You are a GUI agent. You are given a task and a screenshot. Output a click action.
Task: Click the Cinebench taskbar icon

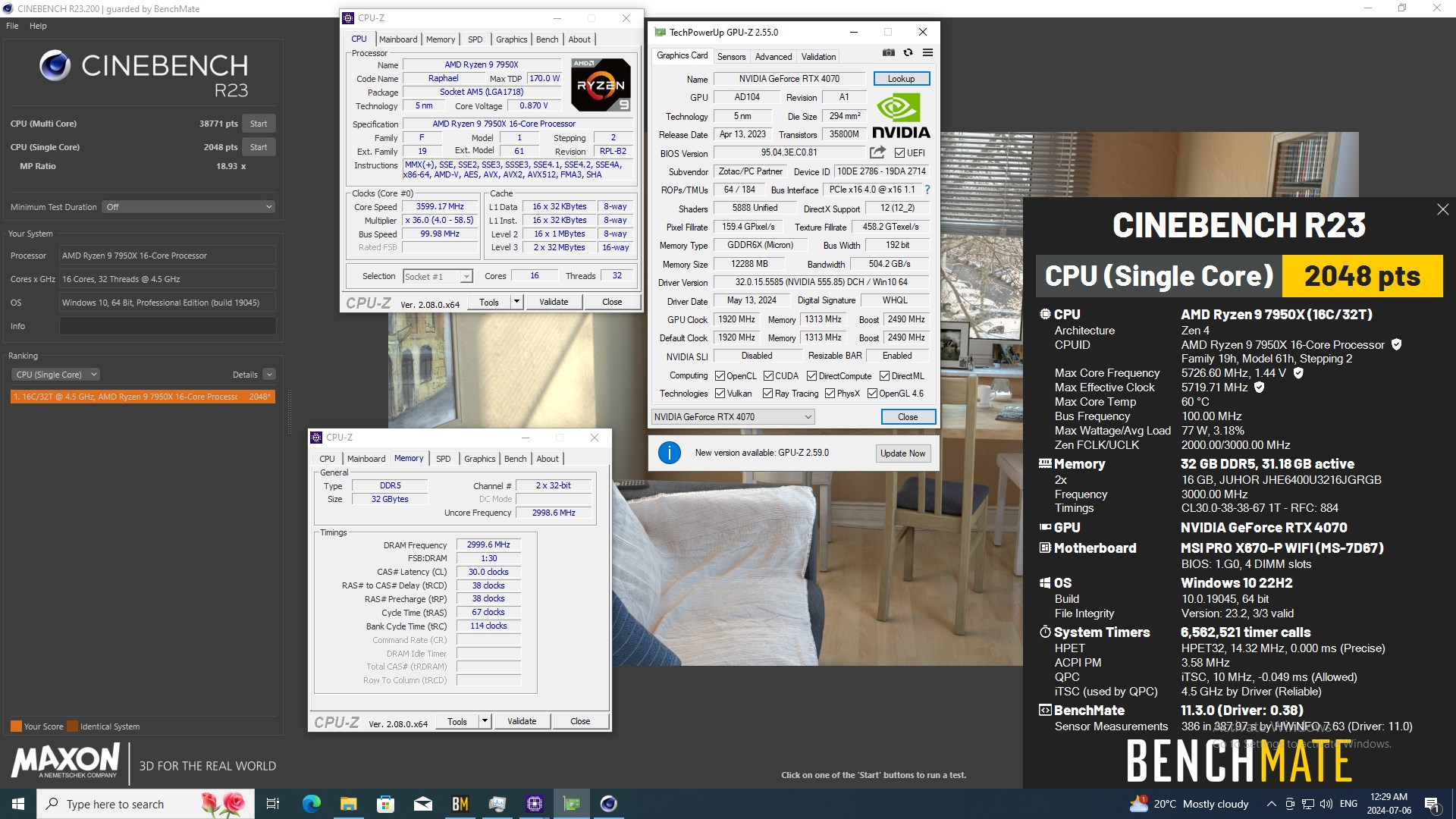pyautogui.click(x=608, y=804)
